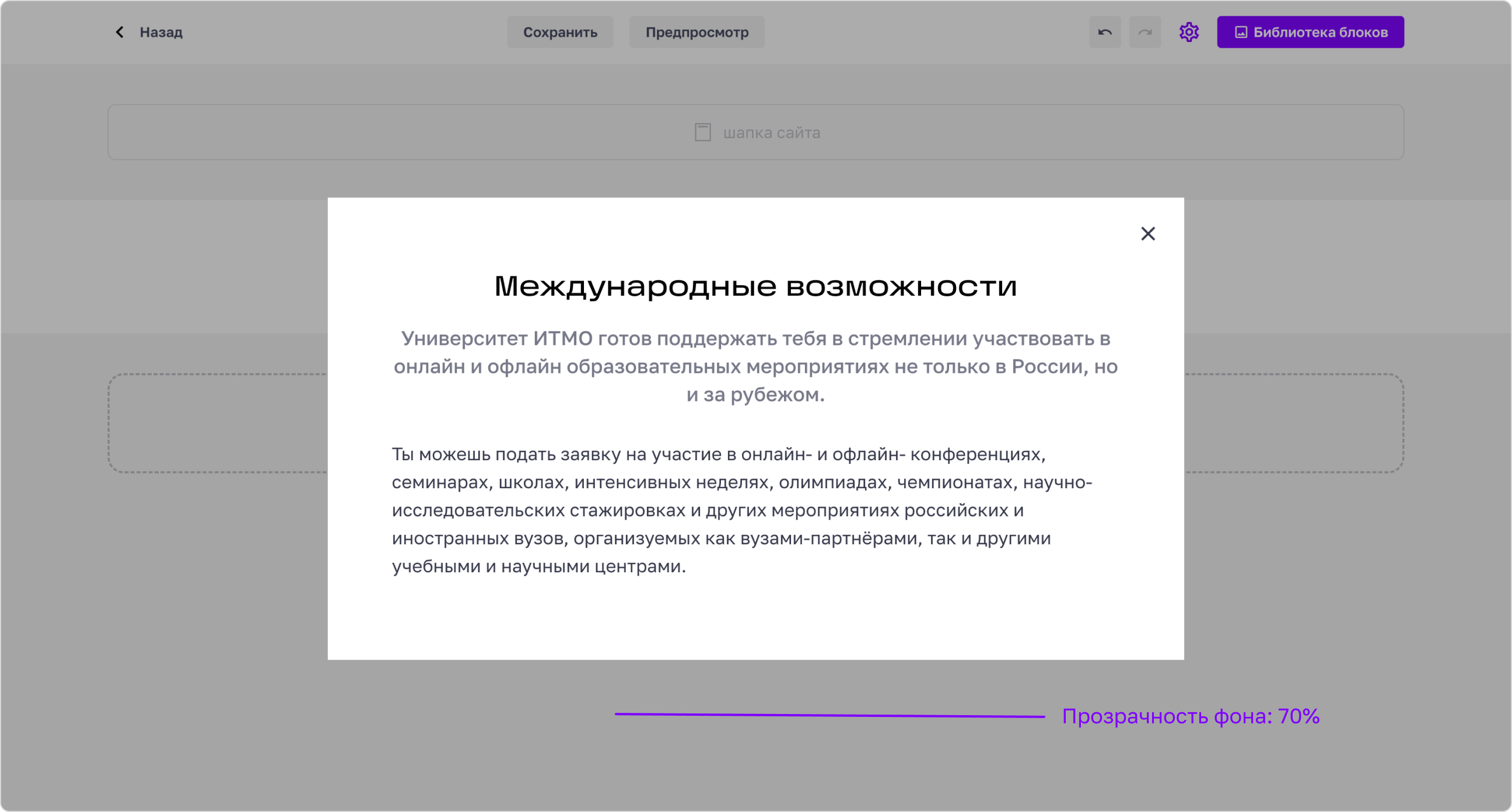1512x812 pixels.
Task: Click the шапка сайта page icon
Action: (x=702, y=132)
